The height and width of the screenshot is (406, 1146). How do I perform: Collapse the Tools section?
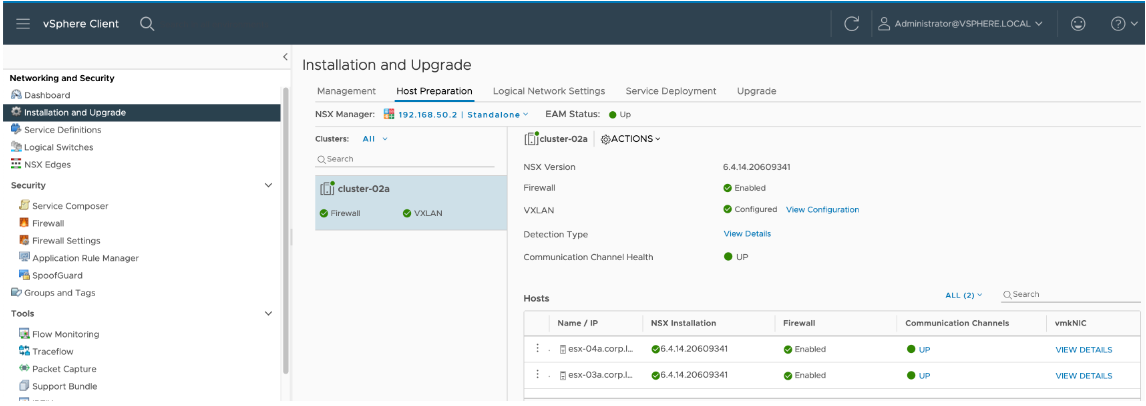pos(267,313)
